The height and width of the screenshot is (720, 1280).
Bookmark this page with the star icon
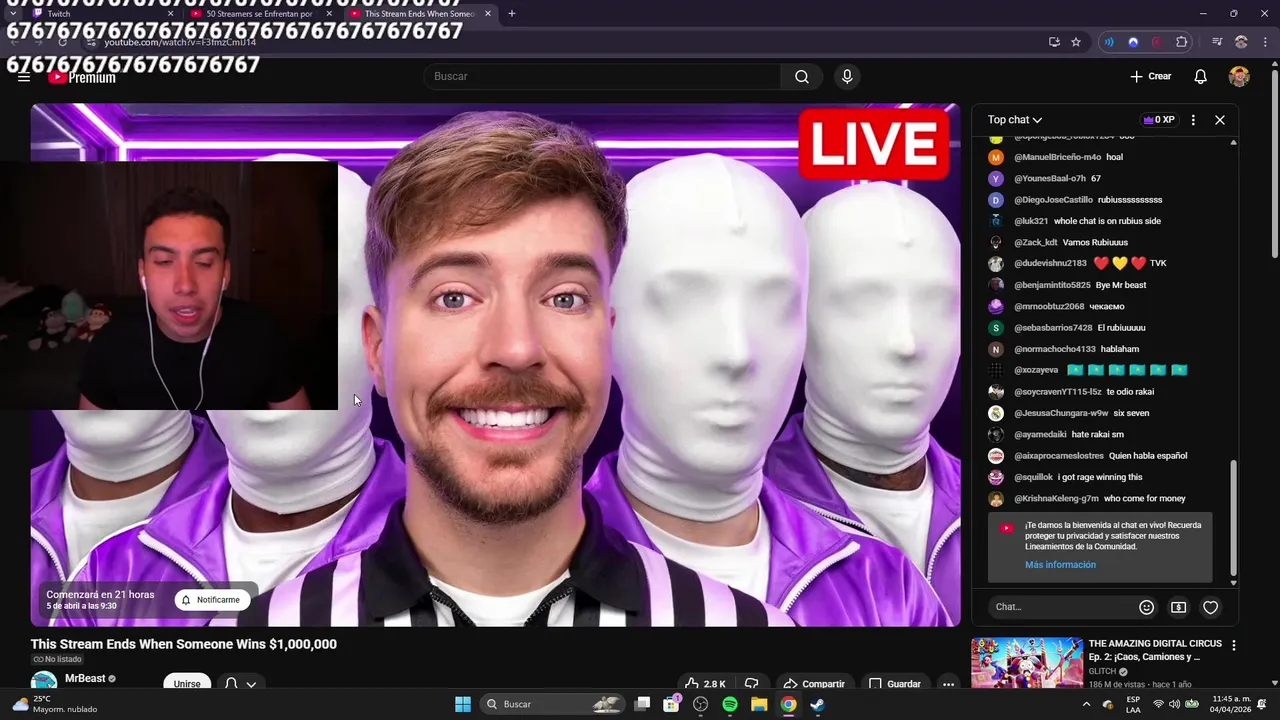[x=1076, y=42]
